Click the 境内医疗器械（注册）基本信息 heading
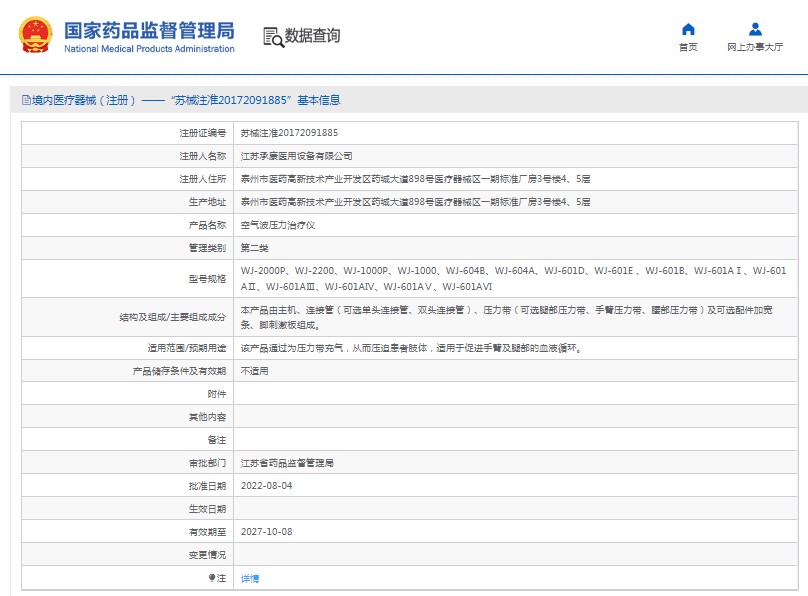 [186, 100]
